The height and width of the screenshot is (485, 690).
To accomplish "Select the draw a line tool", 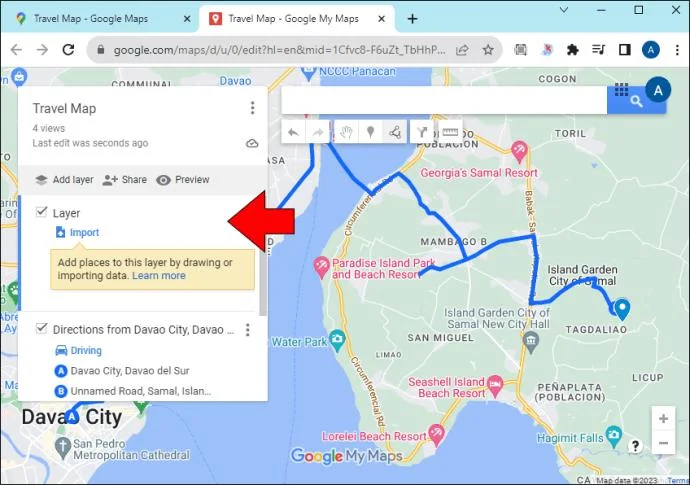I will pyautogui.click(x=395, y=132).
